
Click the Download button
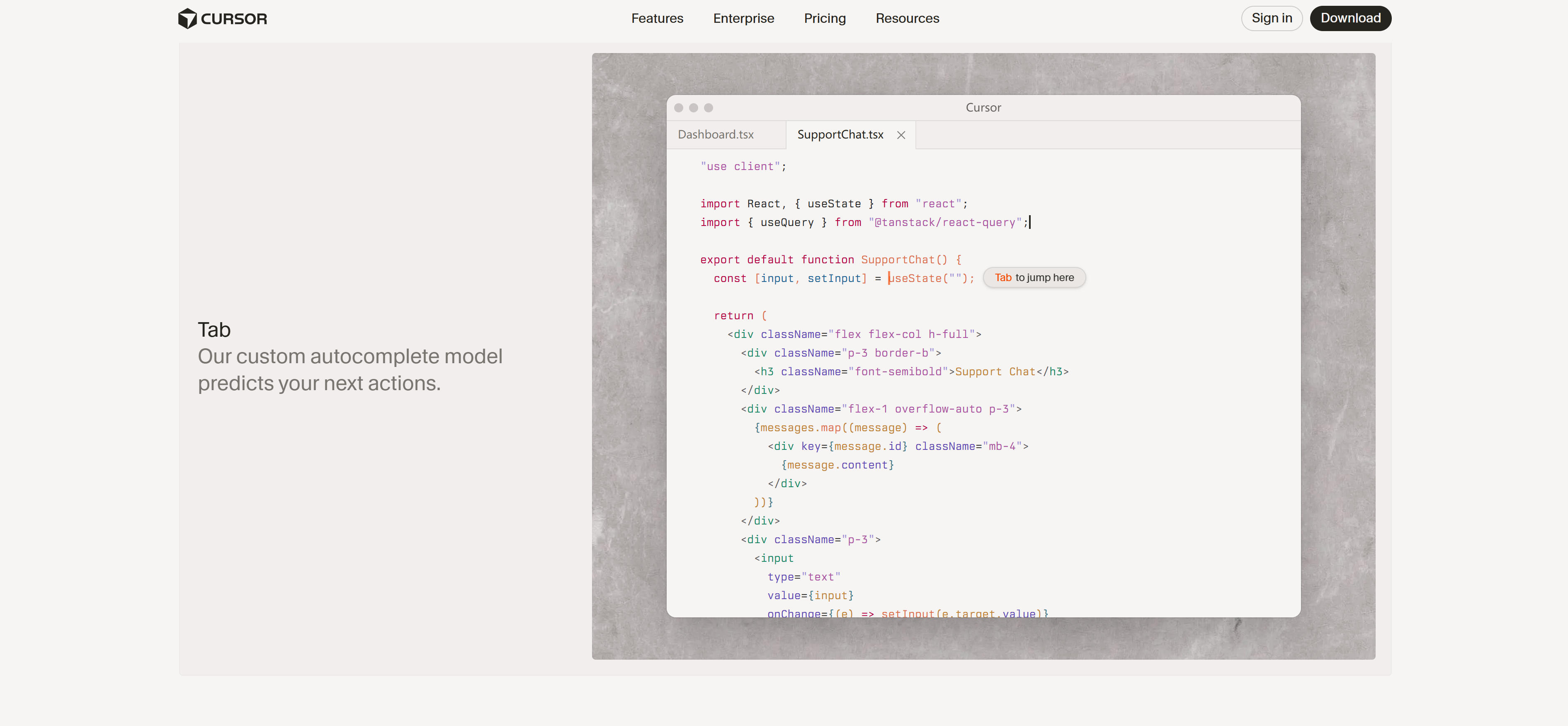(x=1350, y=18)
